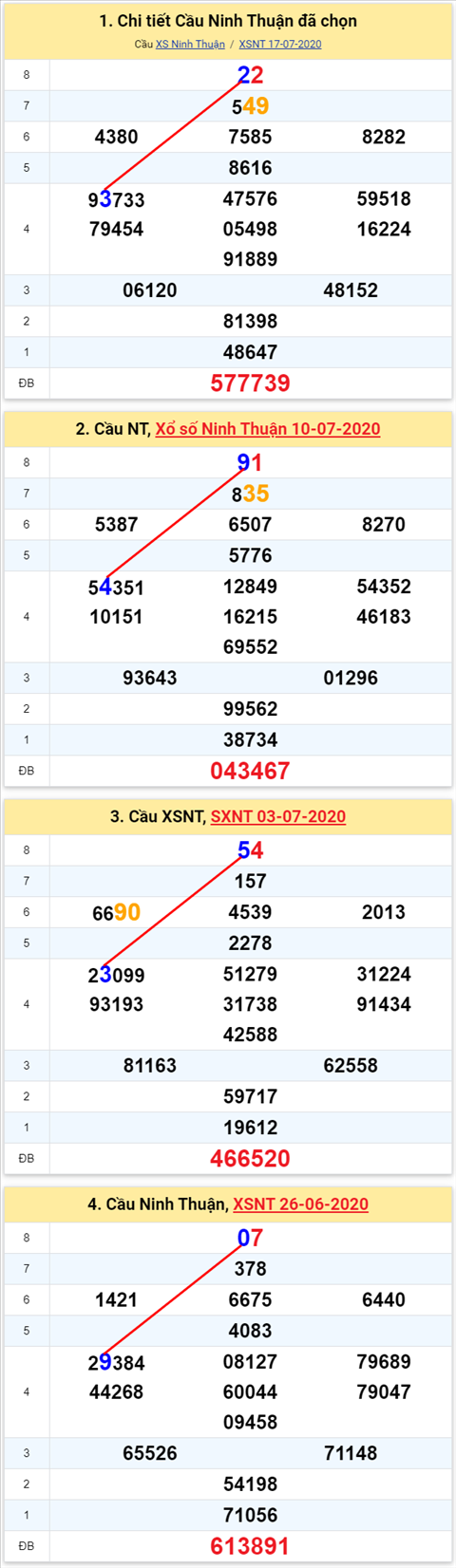Image resolution: width=456 pixels, height=1568 pixels.
Task: Select prize 1 number 48647
Action: coord(250,352)
